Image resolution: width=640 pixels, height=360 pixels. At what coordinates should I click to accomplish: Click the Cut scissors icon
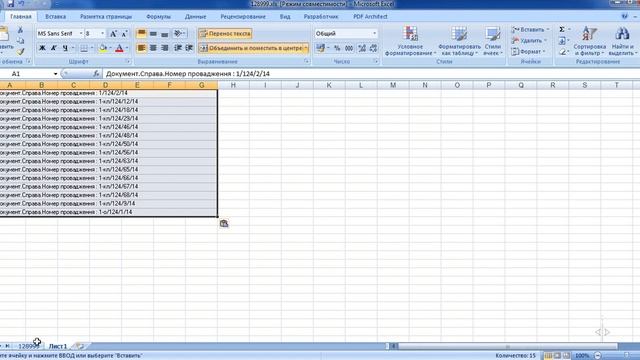point(20,30)
